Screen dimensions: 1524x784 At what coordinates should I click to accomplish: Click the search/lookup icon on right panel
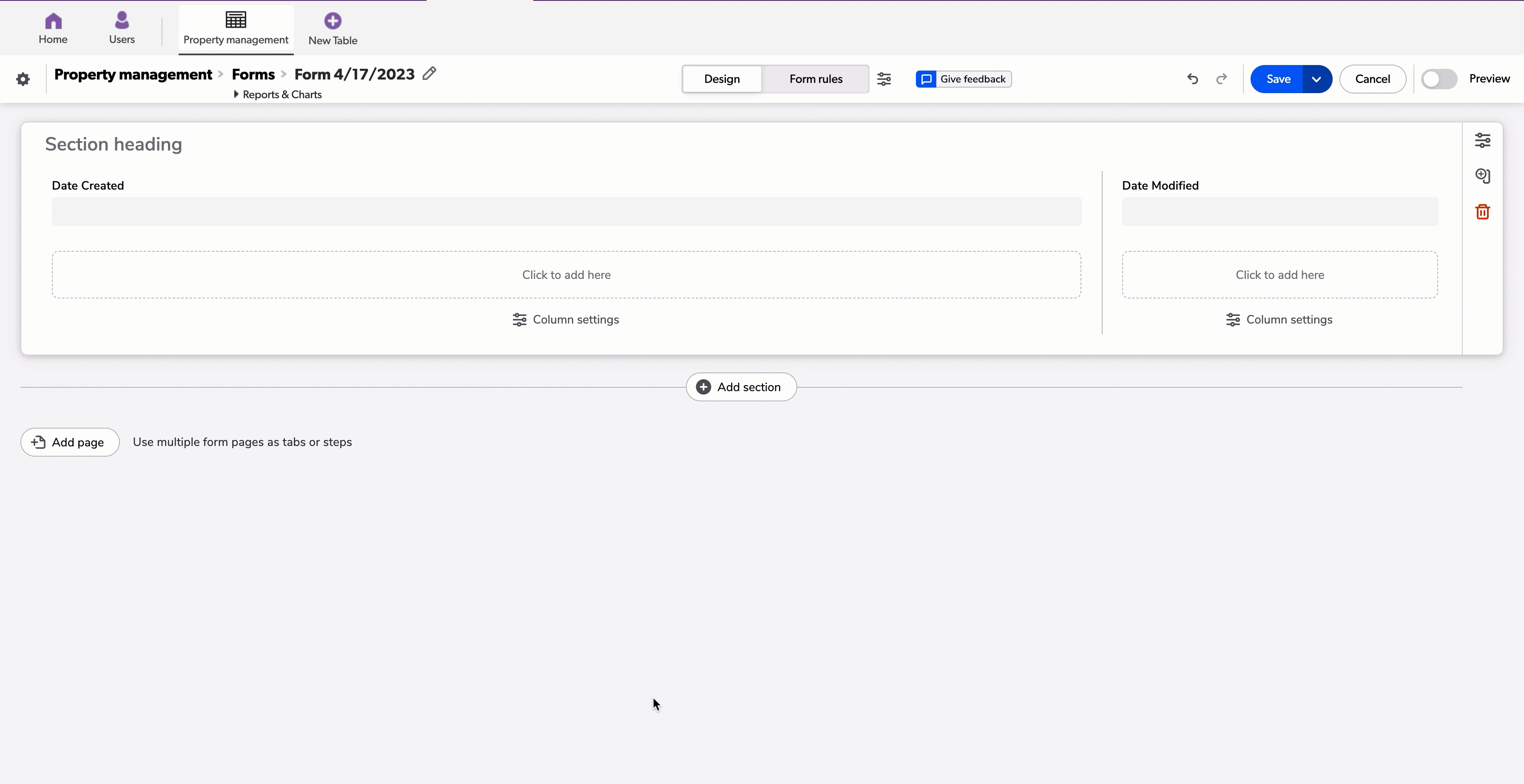pyautogui.click(x=1483, y=176)
